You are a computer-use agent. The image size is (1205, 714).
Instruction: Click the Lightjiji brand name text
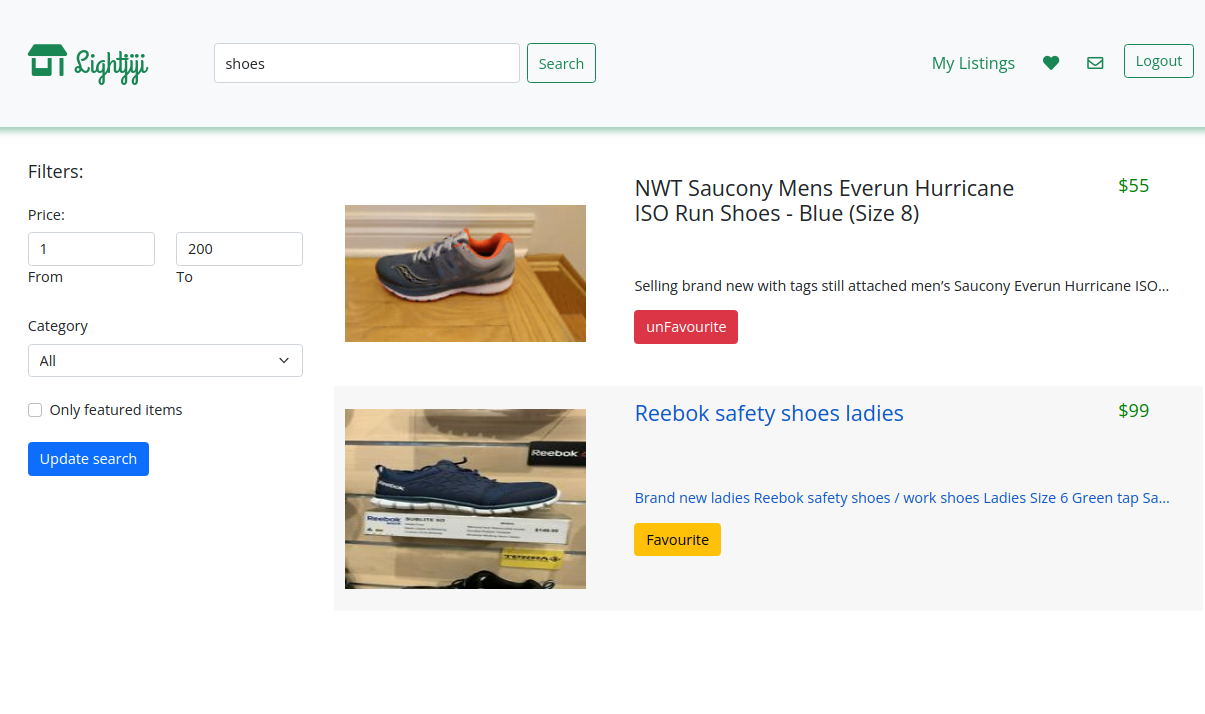(x=112, y=65)
